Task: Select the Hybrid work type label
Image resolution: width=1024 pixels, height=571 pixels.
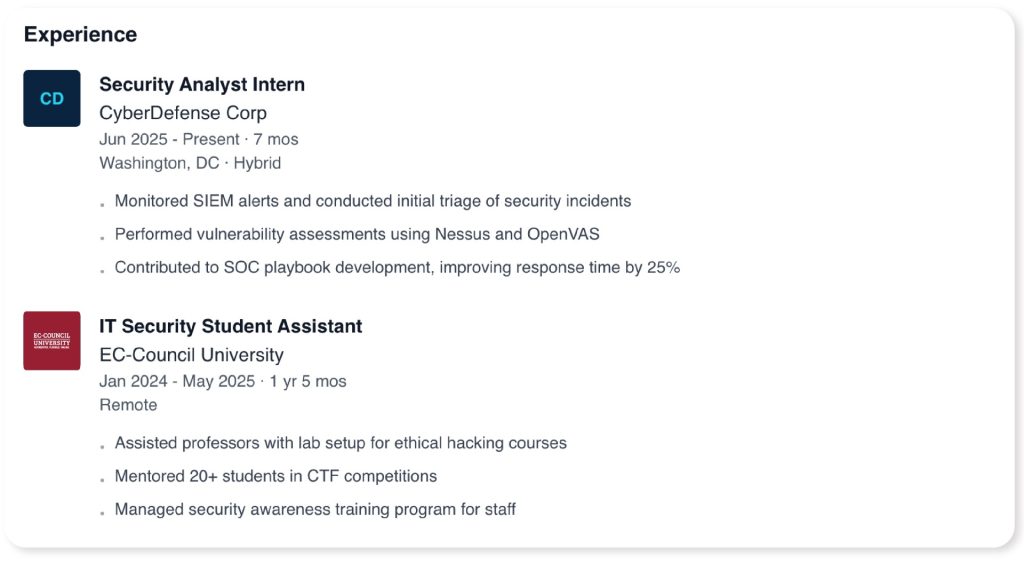Action: pos(257,163)
